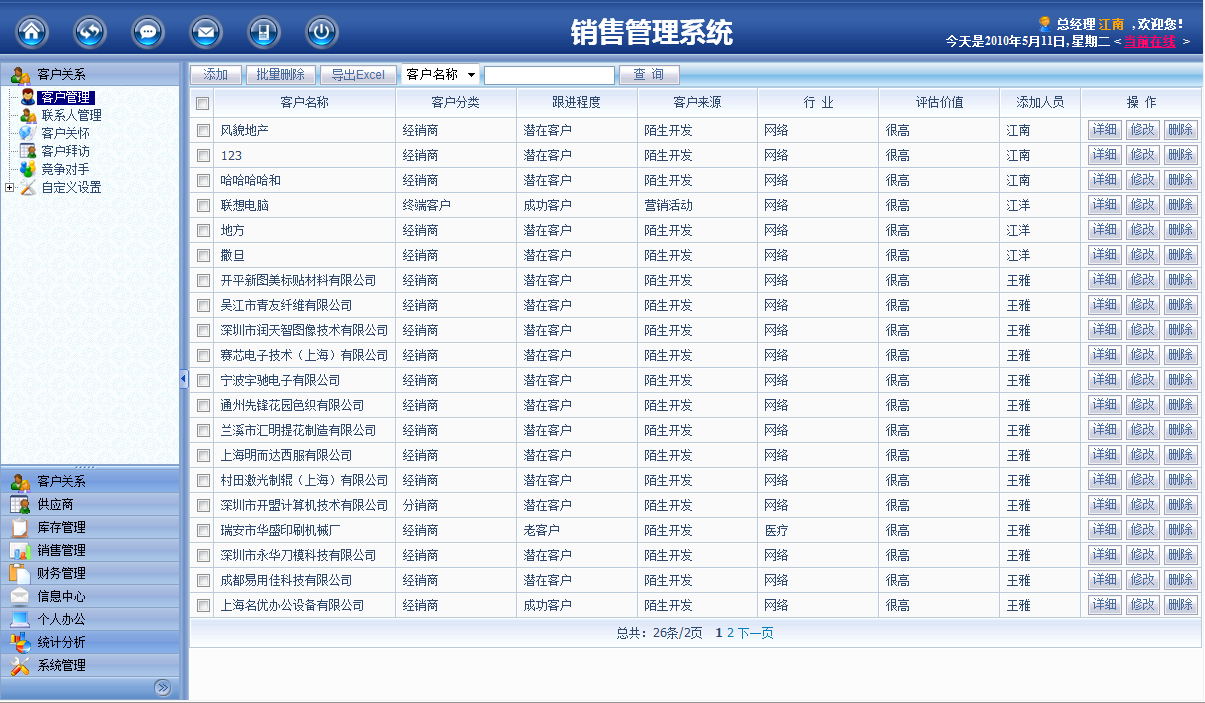Open the 统计分析 module
The height and width of the screenshot is (703, 1205).
(61, 642)
